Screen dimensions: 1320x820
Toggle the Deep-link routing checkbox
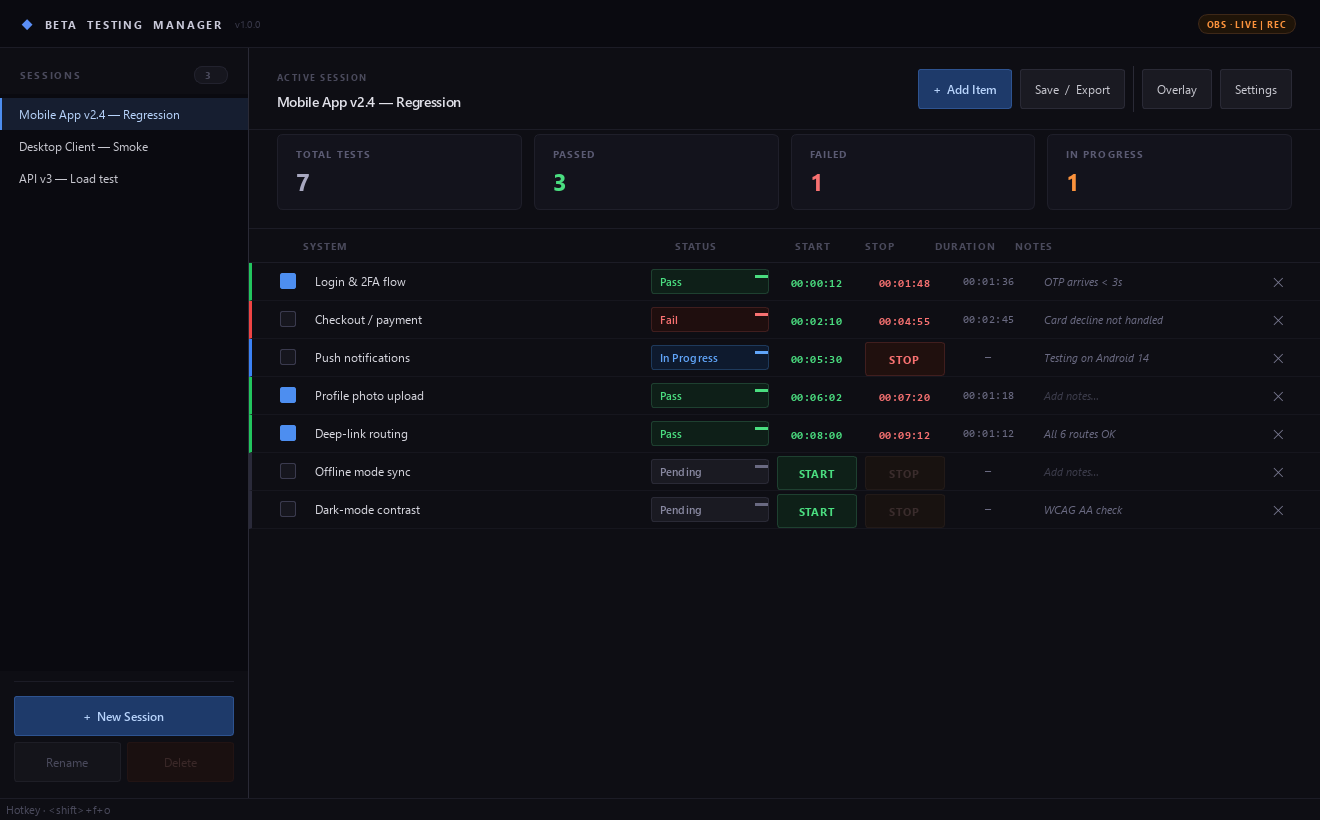click(x=288, y=434)
